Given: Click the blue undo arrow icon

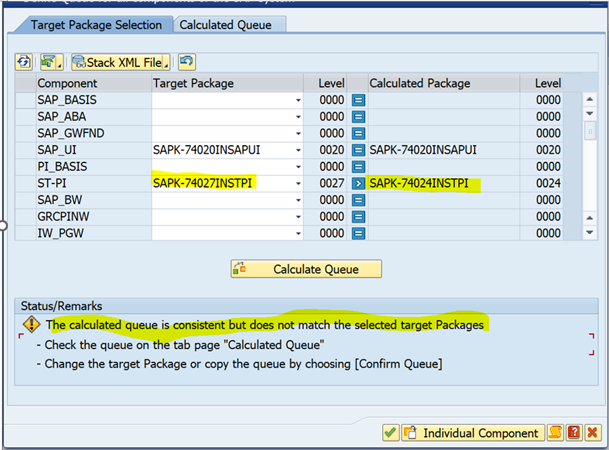Looking at the screenshot, I should pyautogui.click(x=186, y=62).
